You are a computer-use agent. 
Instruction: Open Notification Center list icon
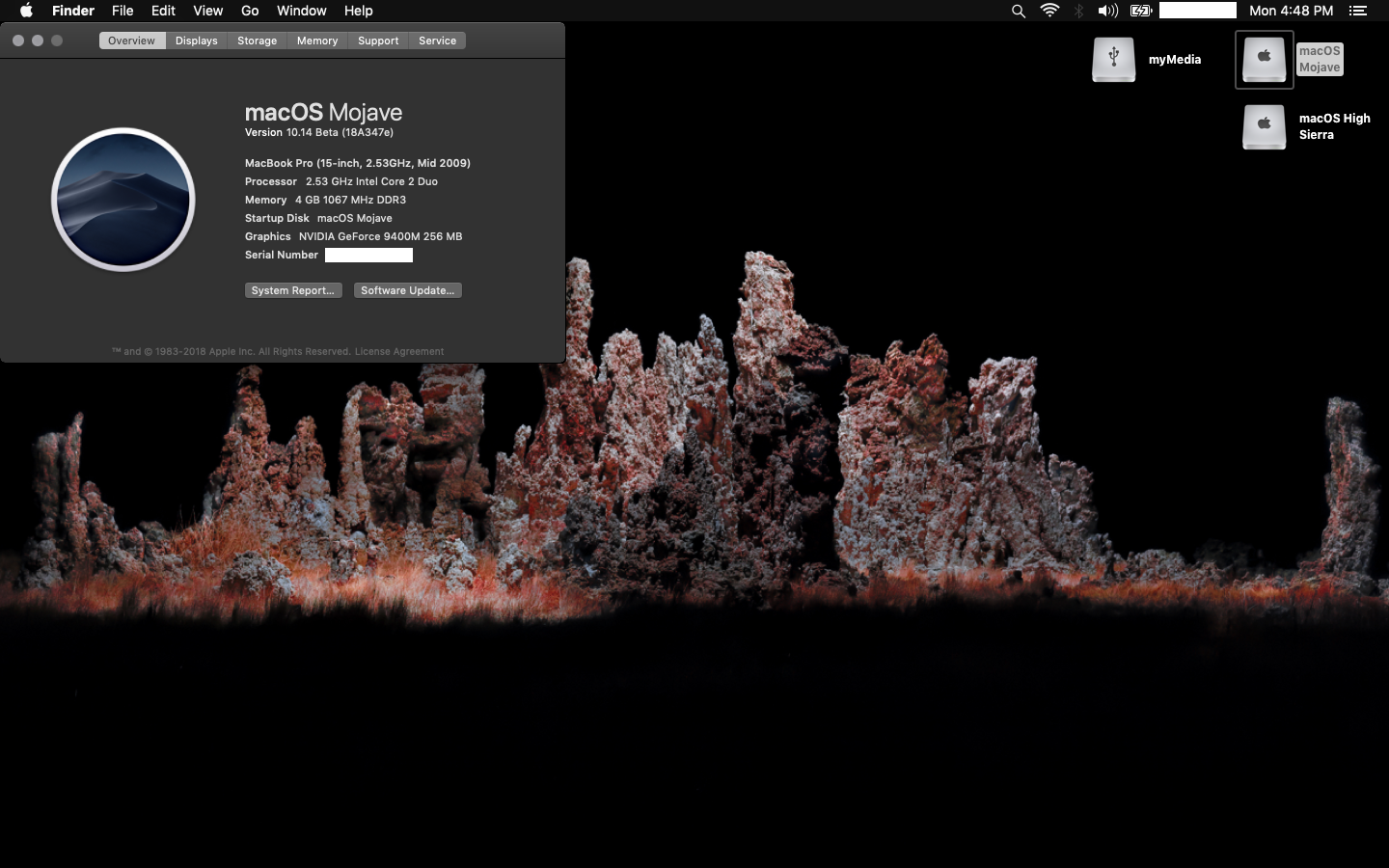[x=1358, y=11]
